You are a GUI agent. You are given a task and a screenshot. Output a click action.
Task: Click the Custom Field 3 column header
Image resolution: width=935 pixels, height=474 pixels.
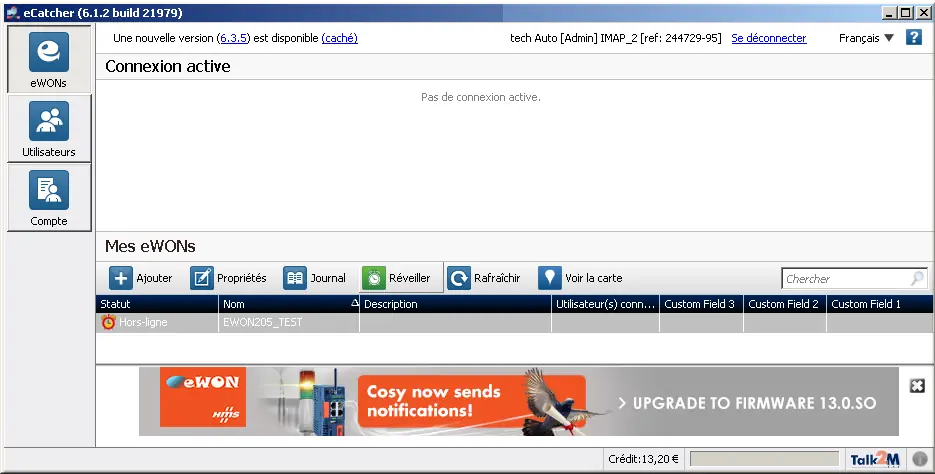701,304
